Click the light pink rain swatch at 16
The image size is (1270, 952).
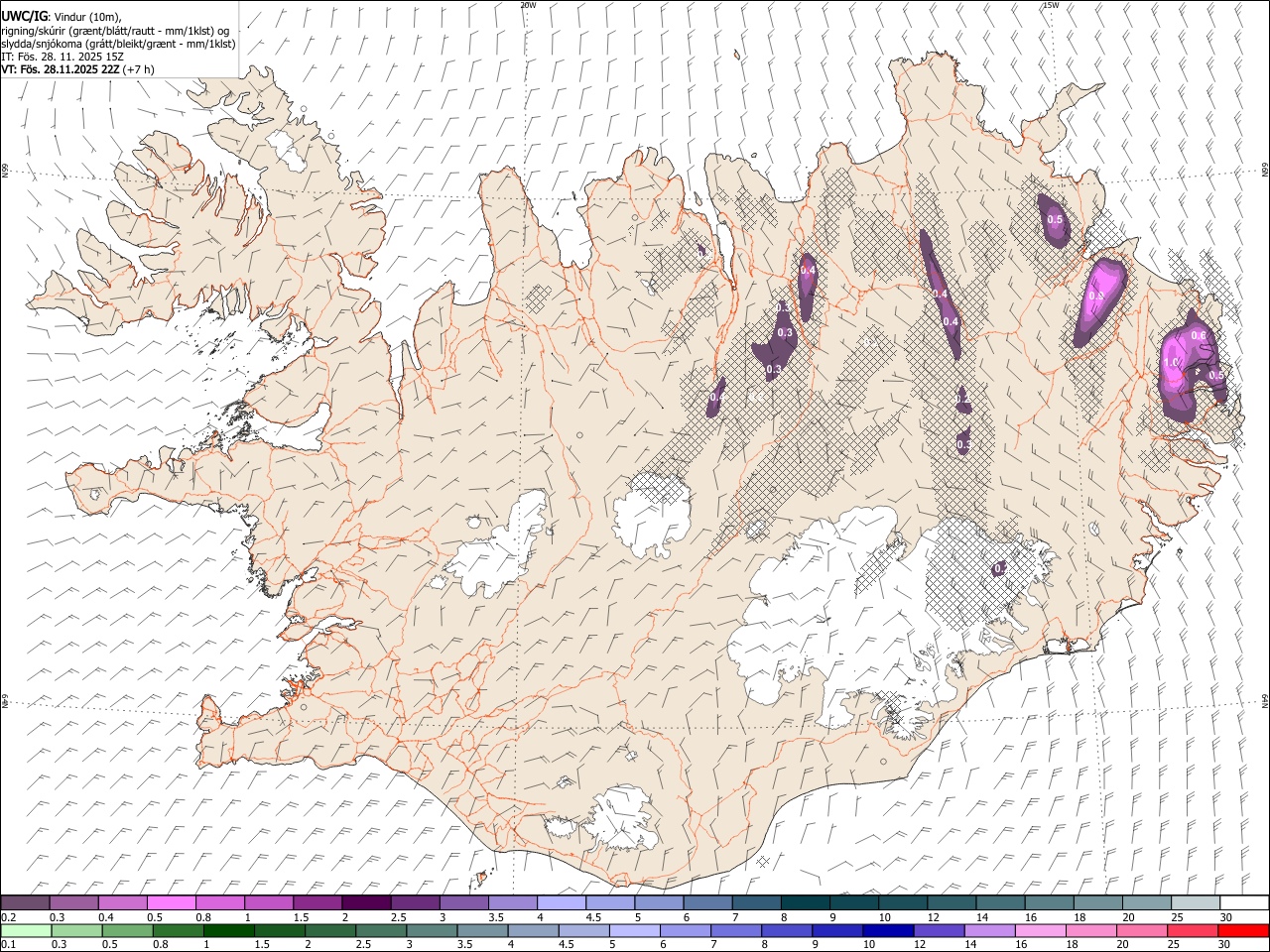pyautogui.click(x=1039, y=930)
